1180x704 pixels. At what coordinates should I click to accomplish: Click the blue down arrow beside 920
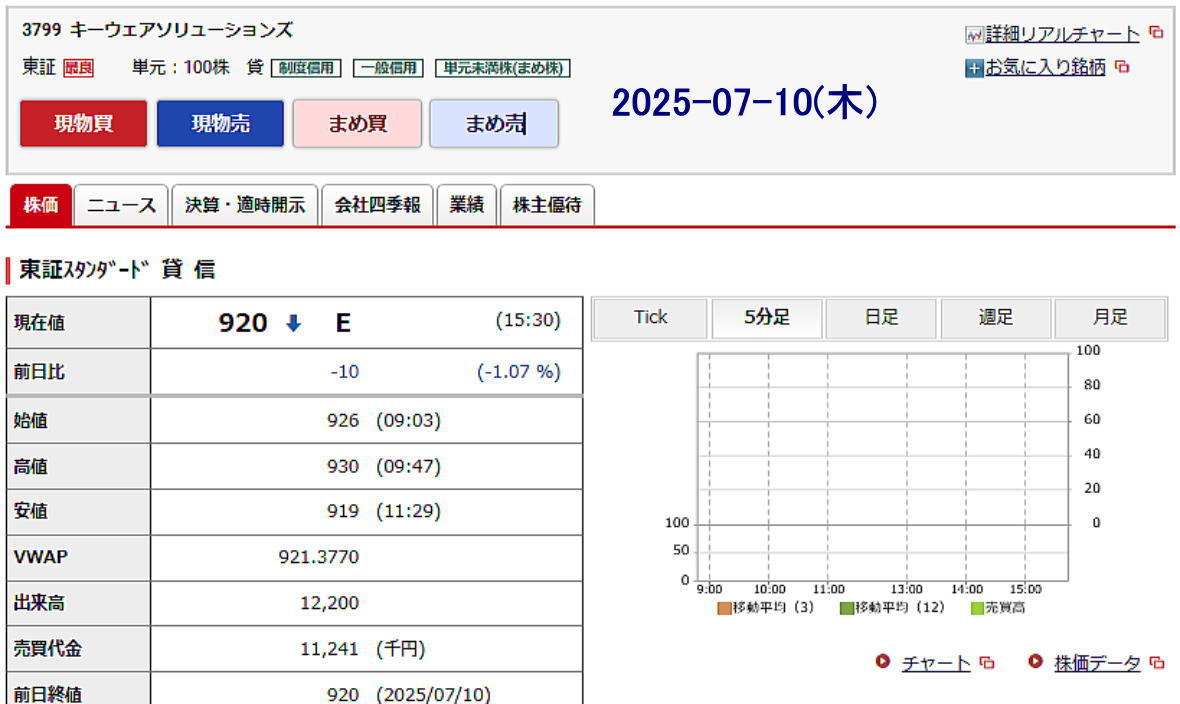click(x=293, y=323)
